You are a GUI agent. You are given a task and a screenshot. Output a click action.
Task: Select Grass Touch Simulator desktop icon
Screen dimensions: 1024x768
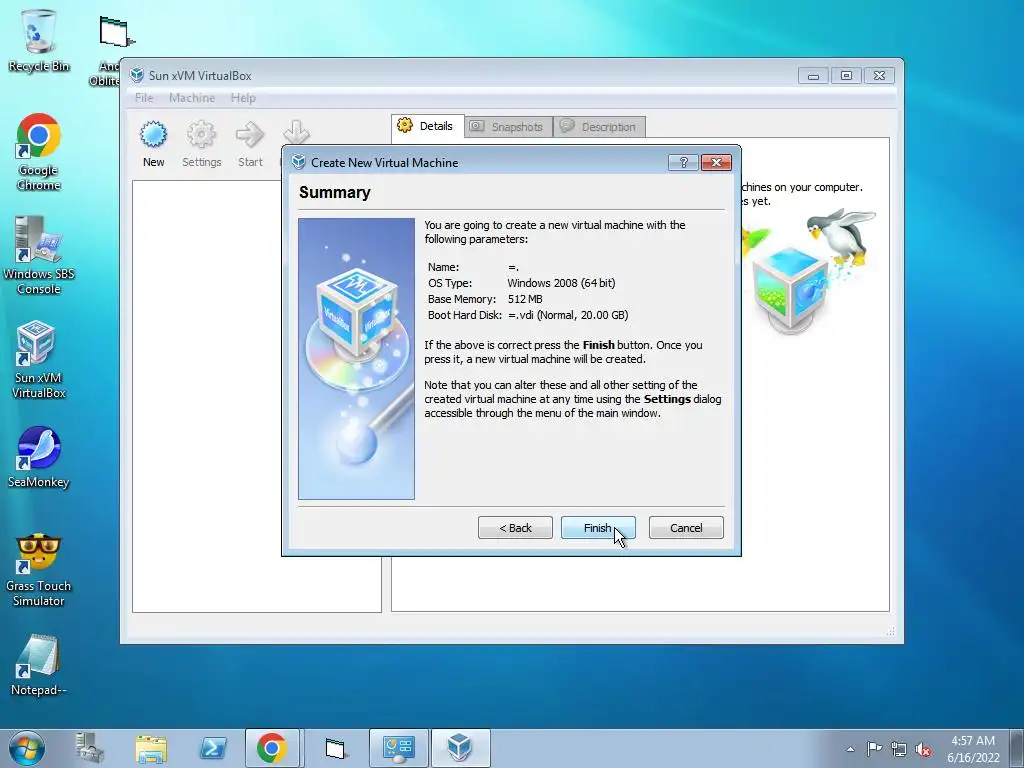click(x=39, y=570)
